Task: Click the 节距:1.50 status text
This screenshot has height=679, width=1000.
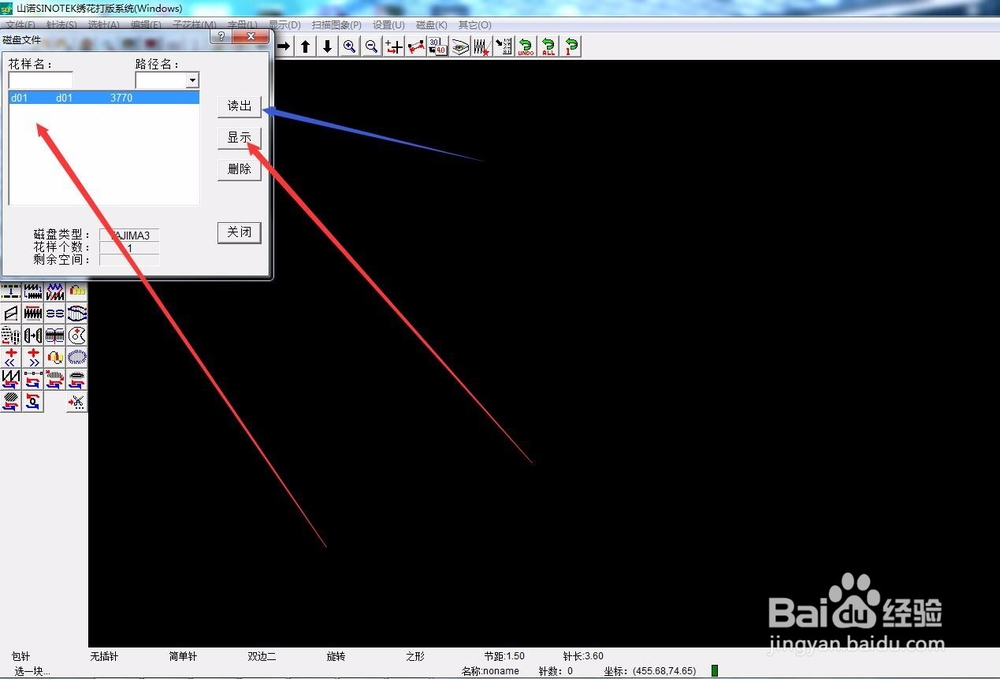Action: click(504, 656)
